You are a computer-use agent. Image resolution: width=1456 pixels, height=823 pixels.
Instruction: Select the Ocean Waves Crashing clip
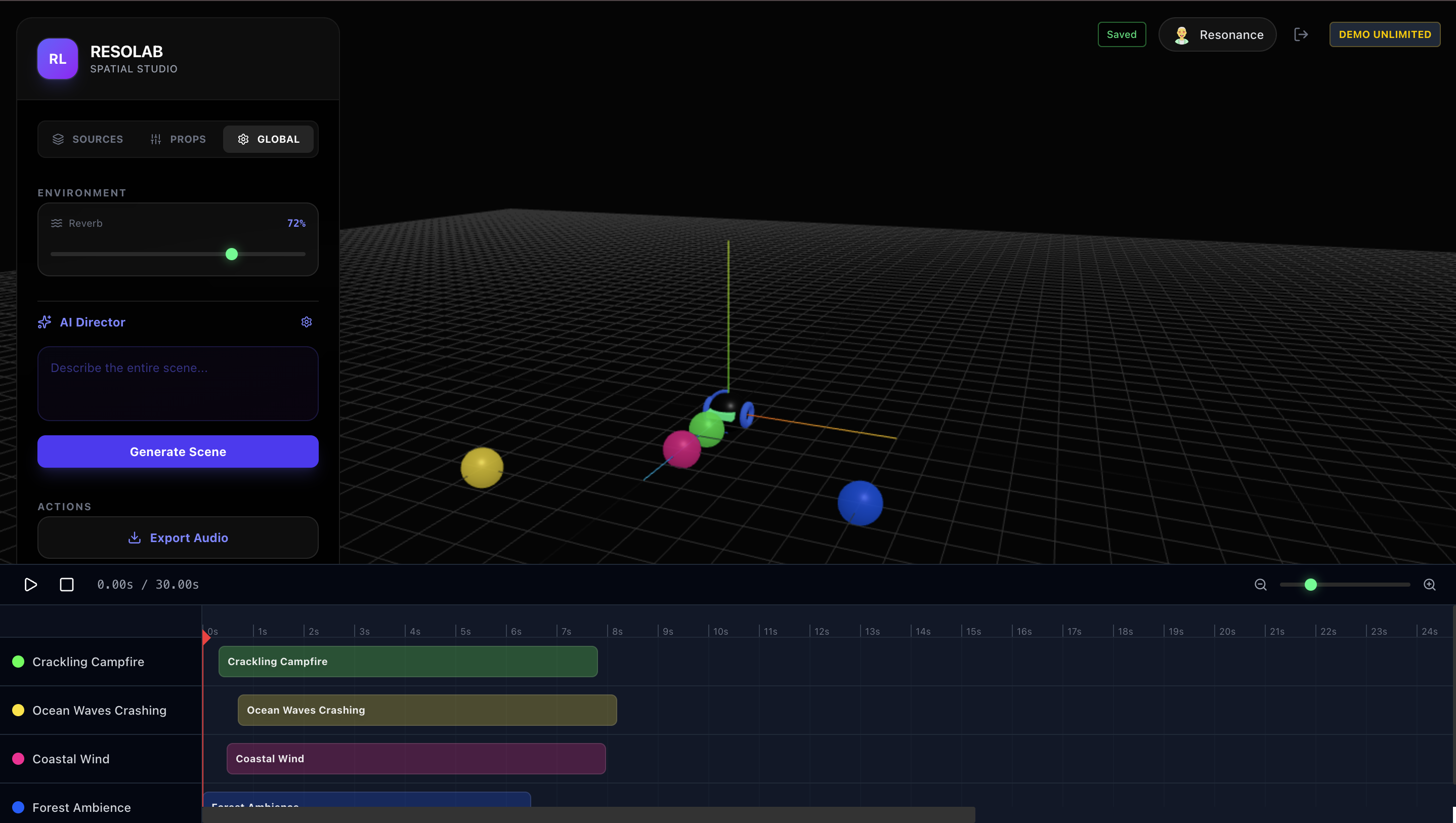(427, 710)
